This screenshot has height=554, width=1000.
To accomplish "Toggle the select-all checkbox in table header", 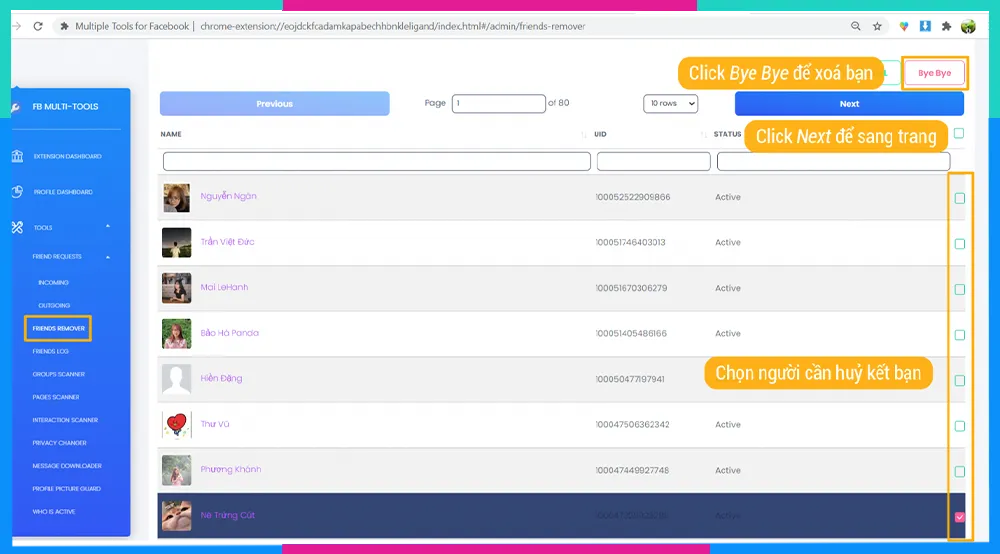I will click(959, 133).
